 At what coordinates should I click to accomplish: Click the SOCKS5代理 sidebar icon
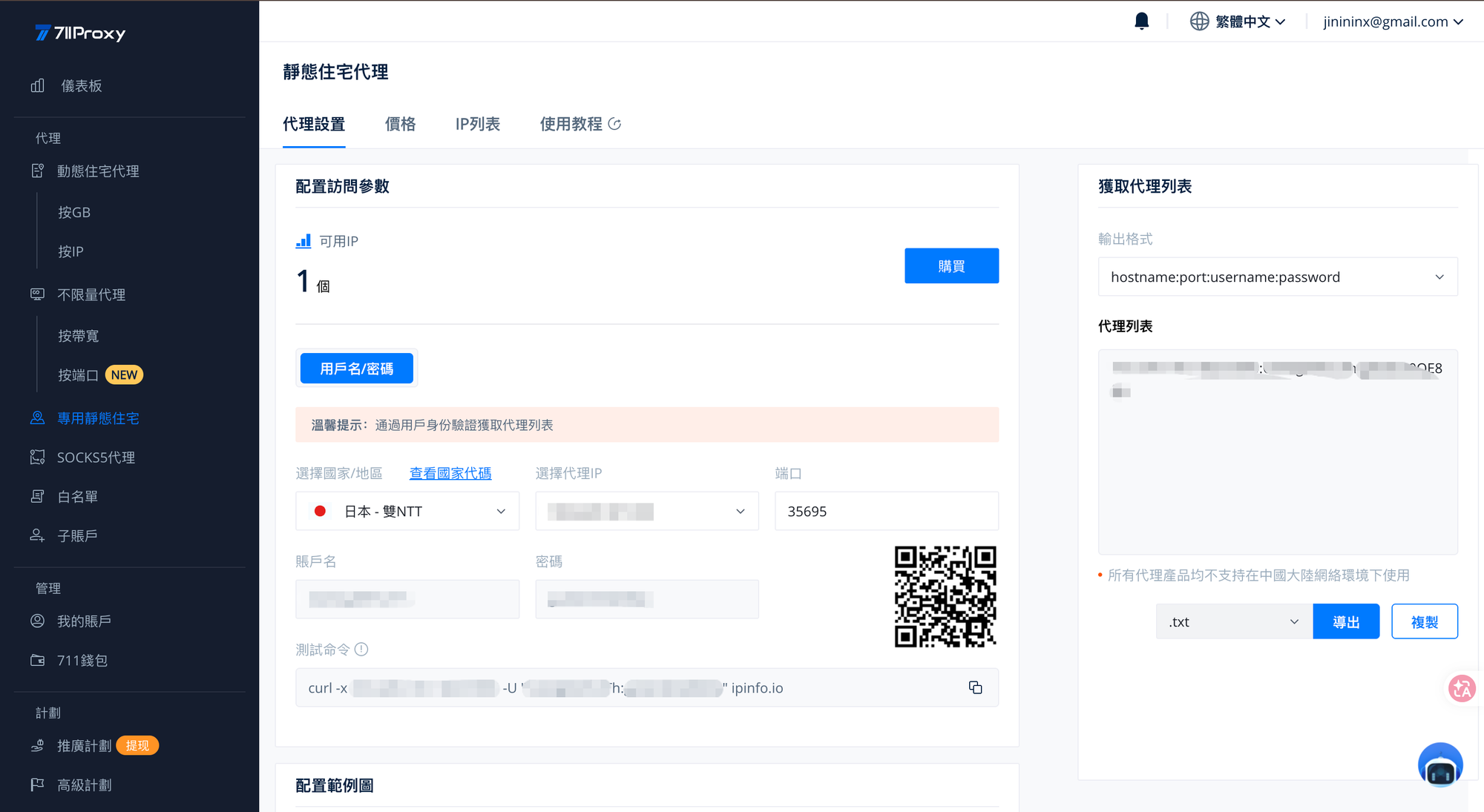[x=38, y=458]
